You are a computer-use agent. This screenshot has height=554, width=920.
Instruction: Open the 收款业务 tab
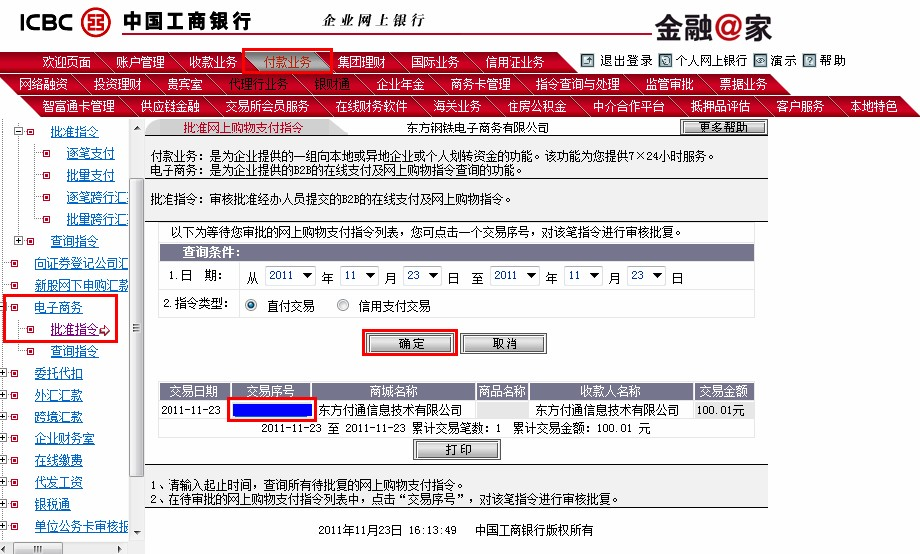(213, 62)
